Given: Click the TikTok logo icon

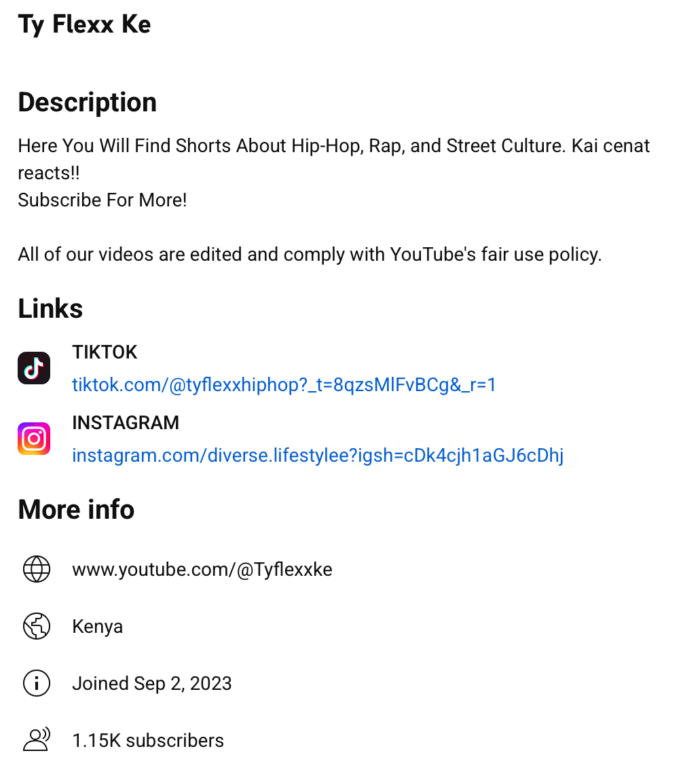Looking at the screenshot, I should click(34, 368).
